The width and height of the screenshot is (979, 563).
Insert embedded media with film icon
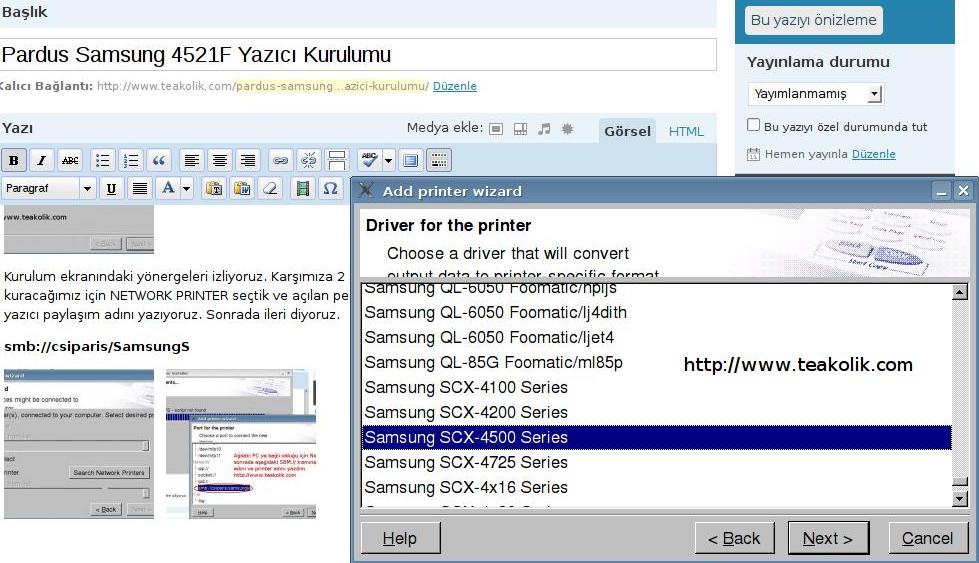coord(303,188)
